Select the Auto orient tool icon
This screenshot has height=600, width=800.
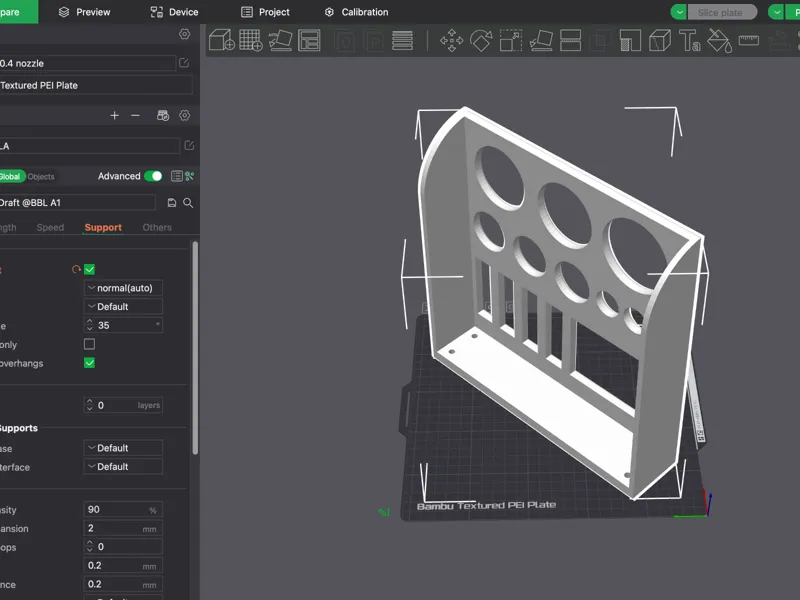(280, 40)
